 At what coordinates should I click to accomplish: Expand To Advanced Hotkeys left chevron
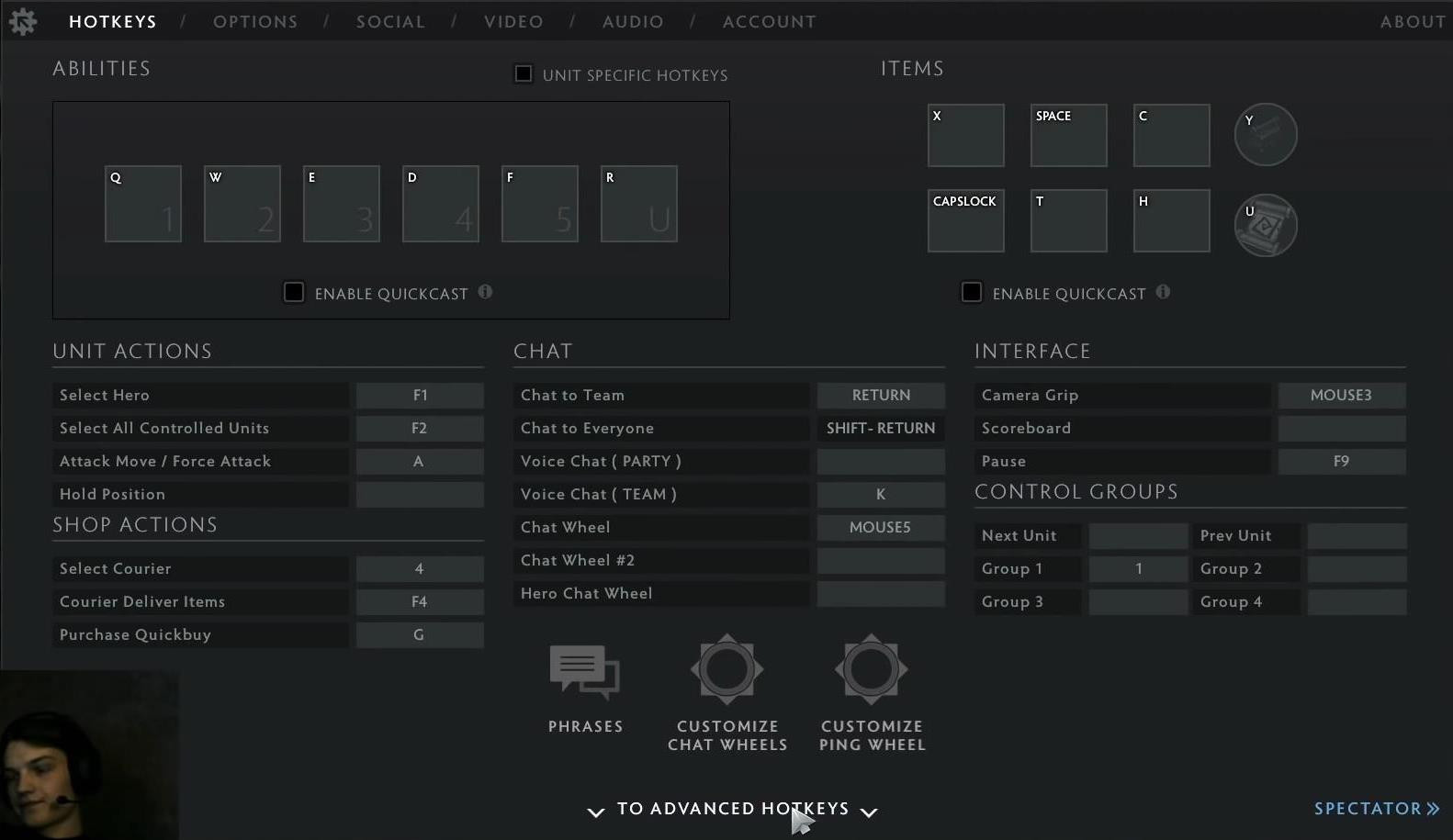(596, 812)
